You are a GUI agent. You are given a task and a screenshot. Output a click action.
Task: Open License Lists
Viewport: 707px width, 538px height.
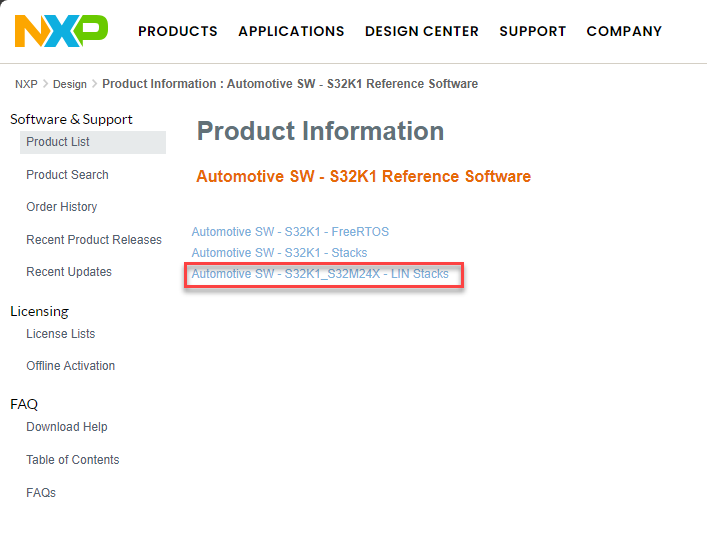click(x=61, y=334)
